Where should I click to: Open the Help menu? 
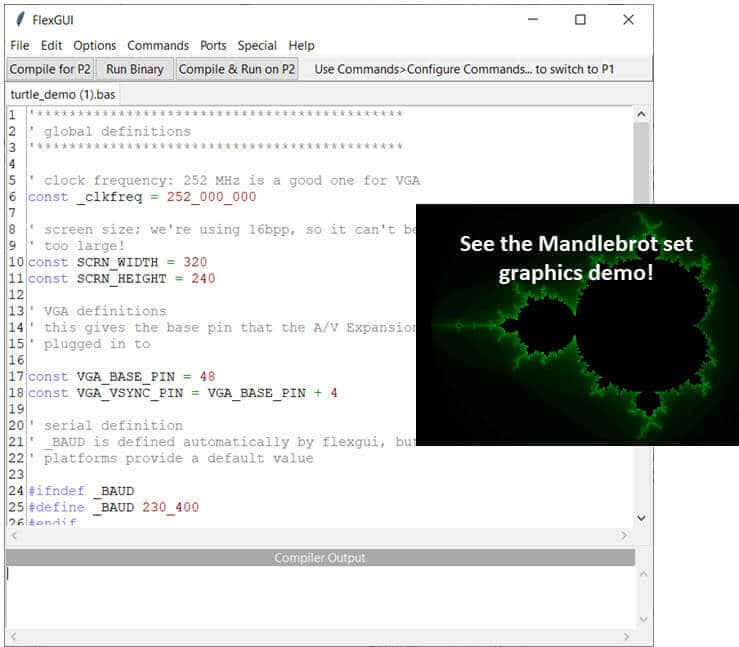pyautogui.click(x=301, y=45)
